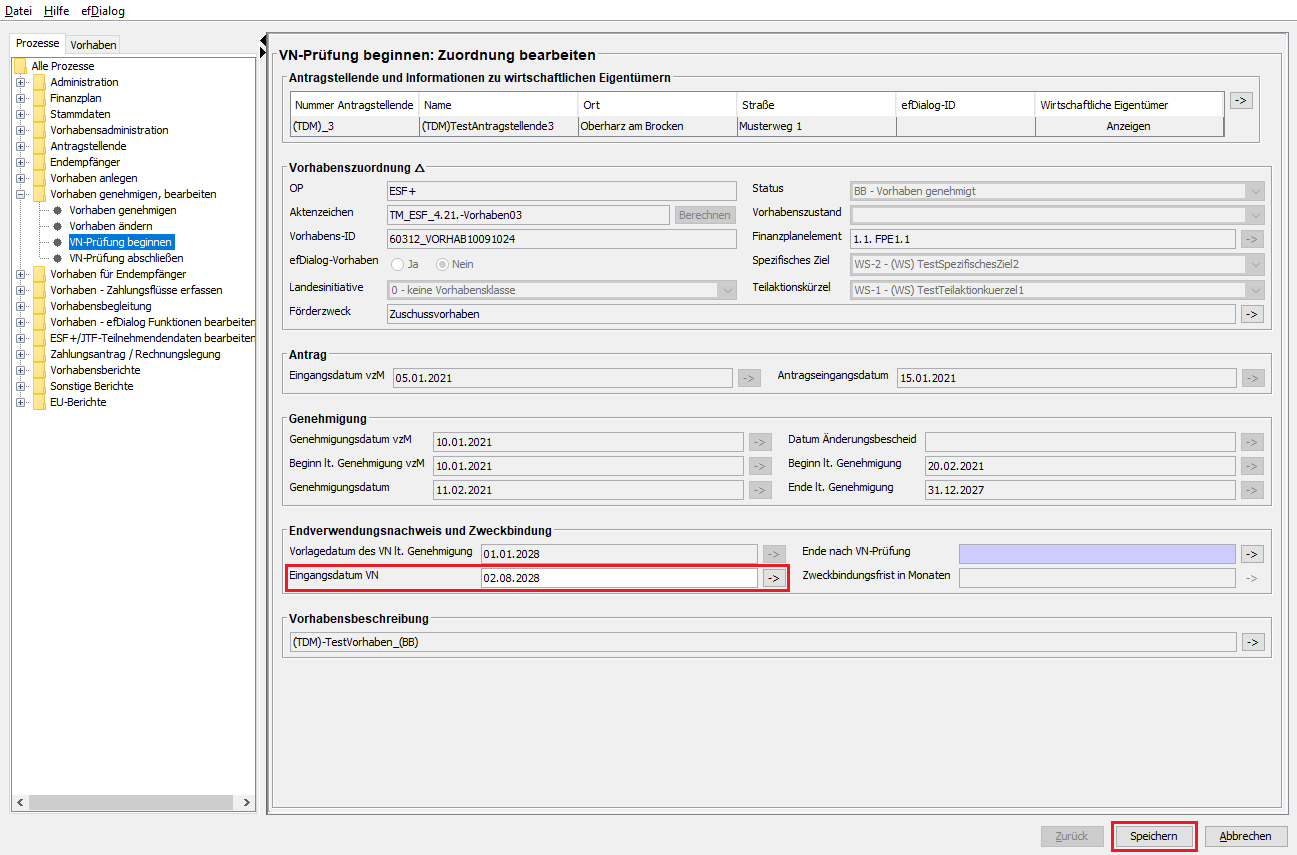
Task: Select the Ja radio button for efDialog-Vorhaben
Action: [x=398, y=264]
